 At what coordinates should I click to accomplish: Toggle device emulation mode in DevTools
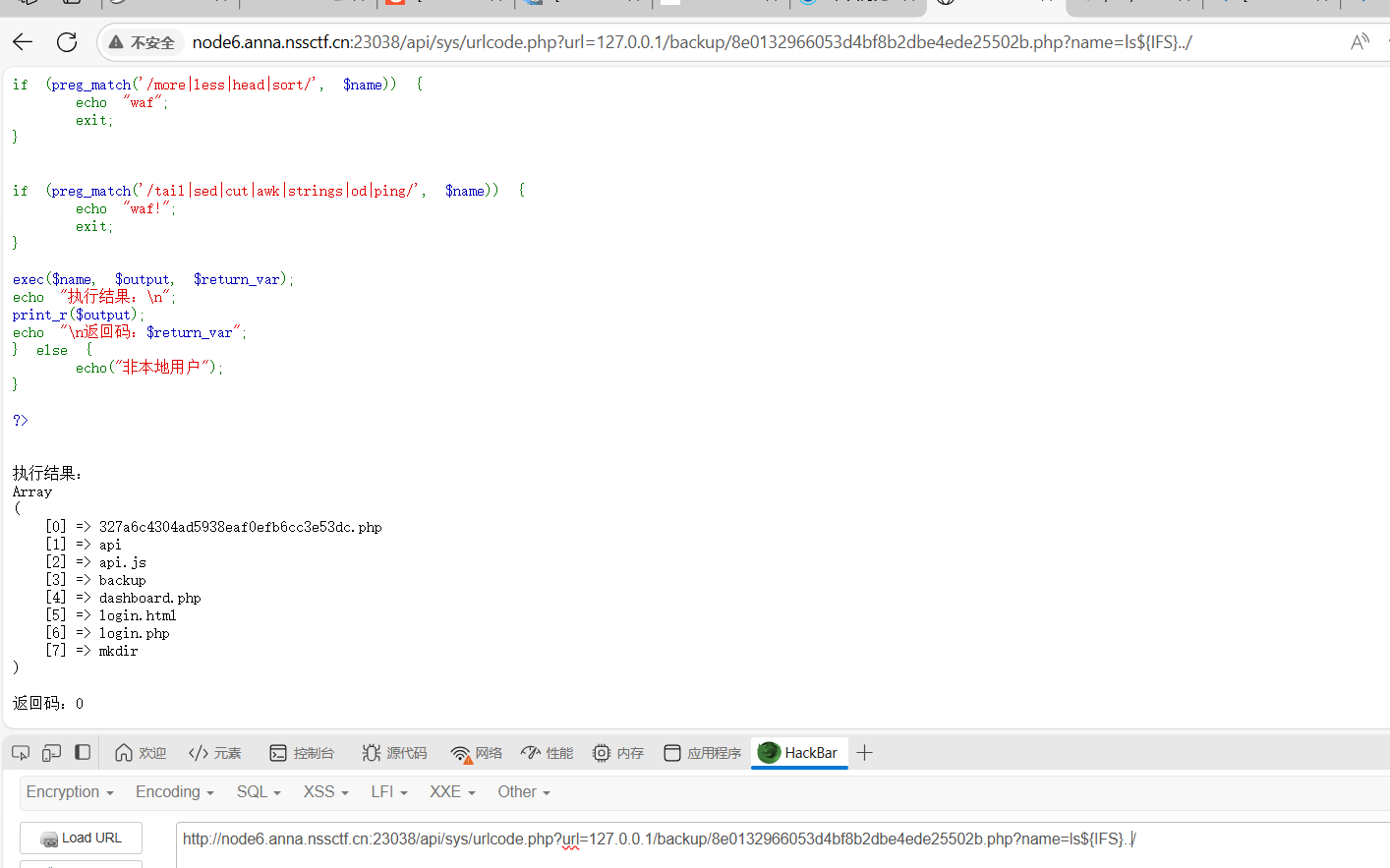[x=52, y=753]
